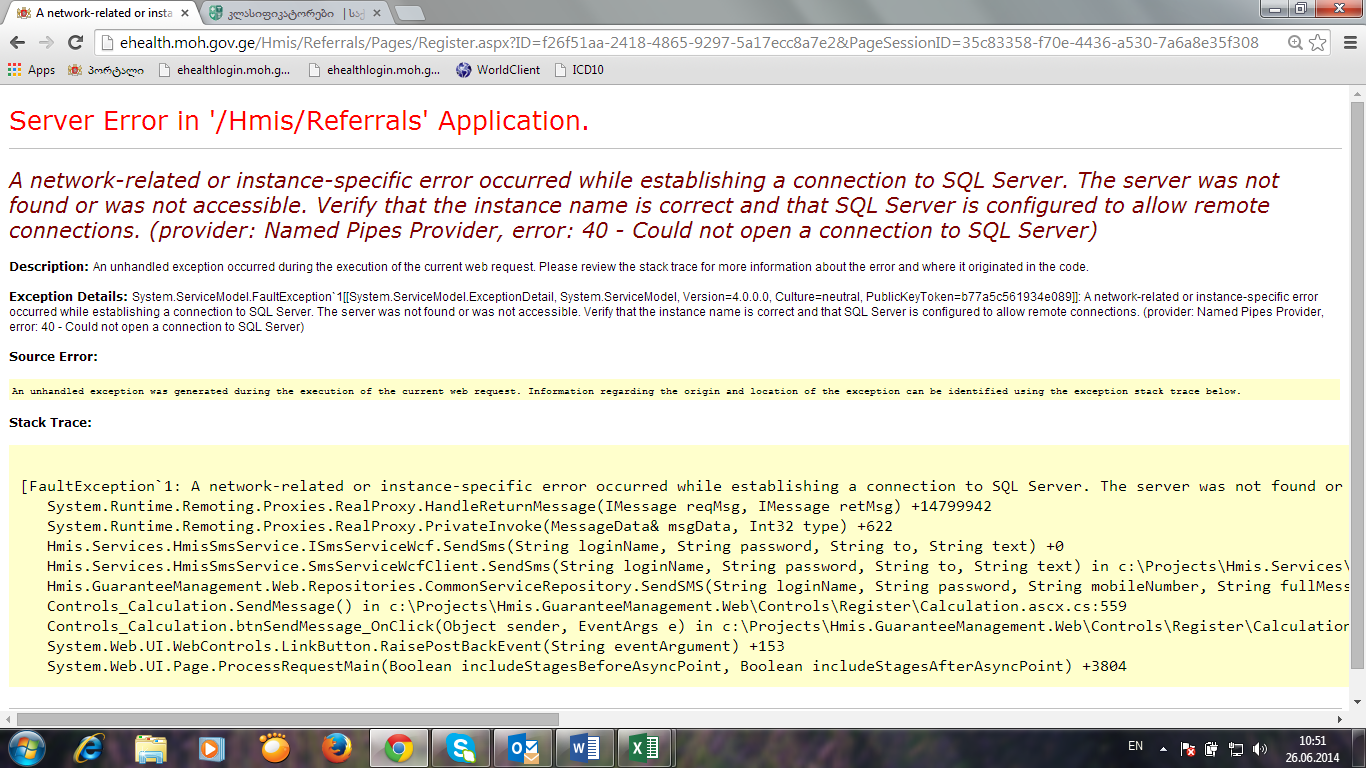Open Excel from the taskbar
The image size is (1366, 768).
pos(645,747)
